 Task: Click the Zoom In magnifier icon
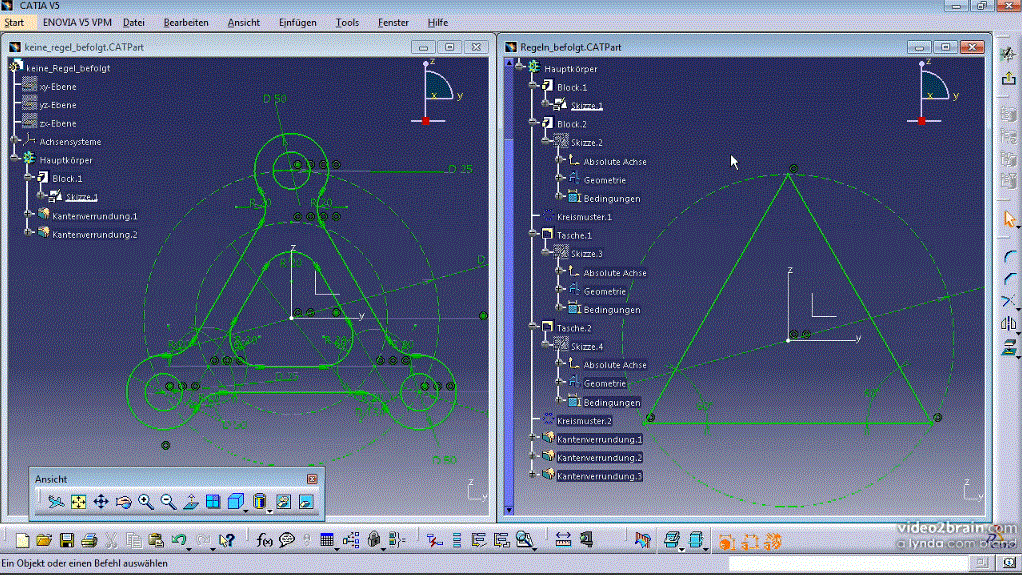tap(145, 502)
